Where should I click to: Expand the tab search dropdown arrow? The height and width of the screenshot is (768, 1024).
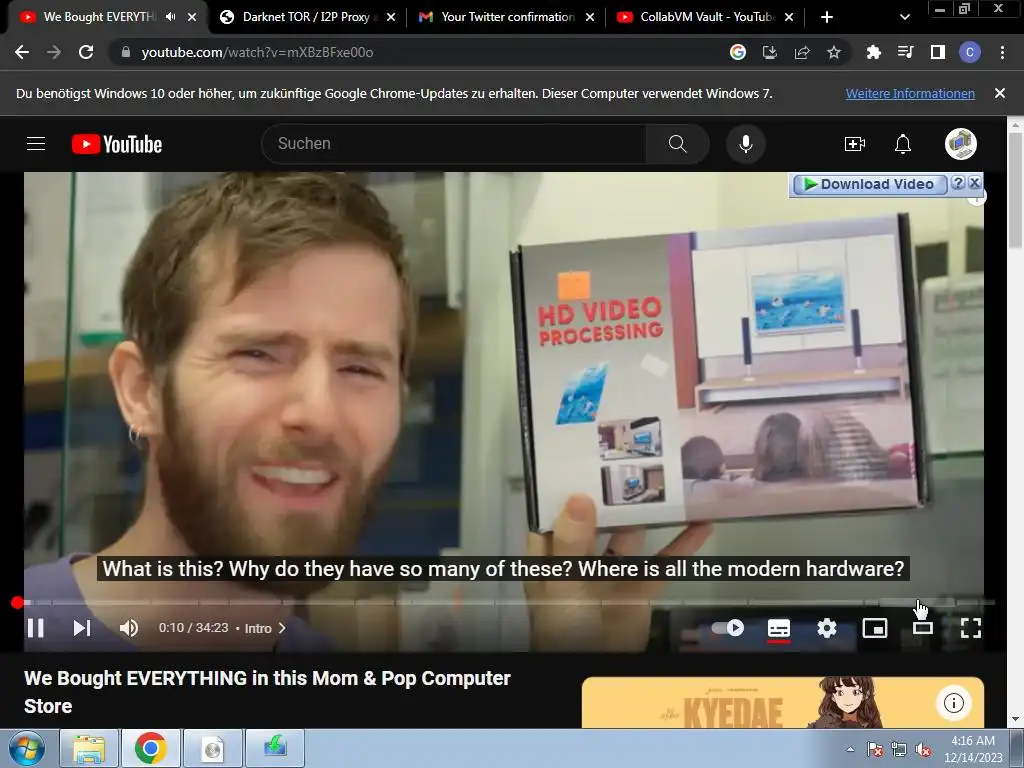coord(904,17)
